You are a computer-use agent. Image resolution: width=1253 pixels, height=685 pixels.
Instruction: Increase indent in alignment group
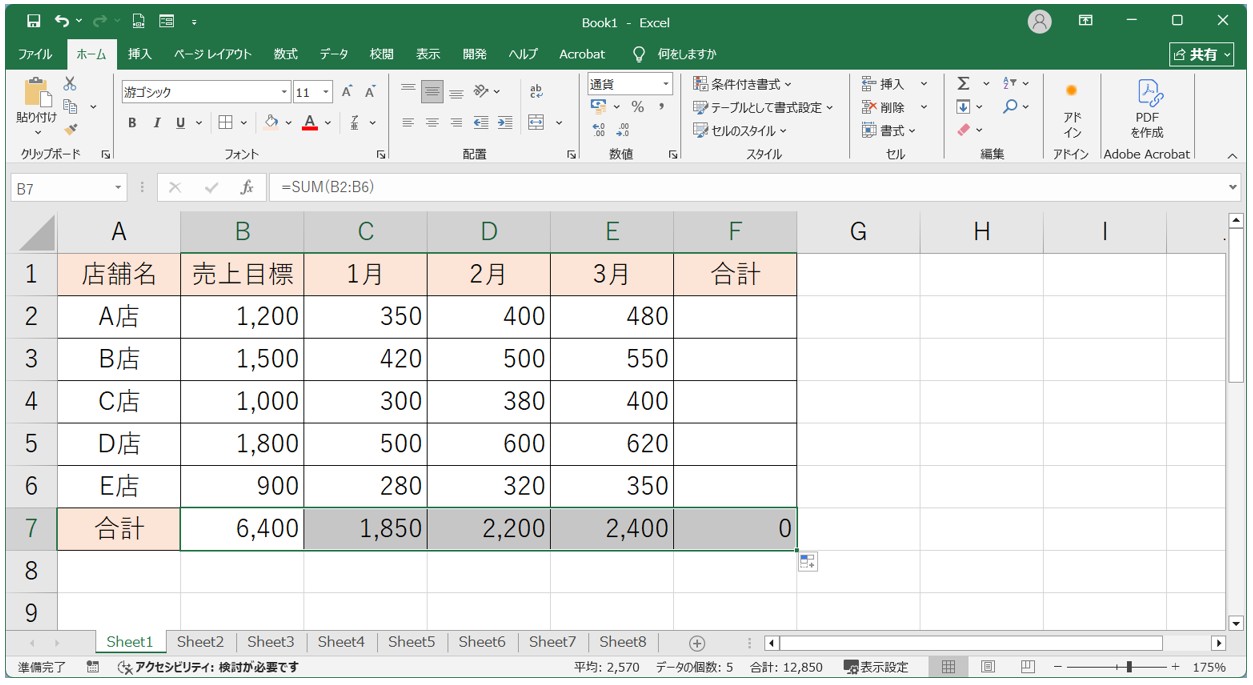[505, 122]
